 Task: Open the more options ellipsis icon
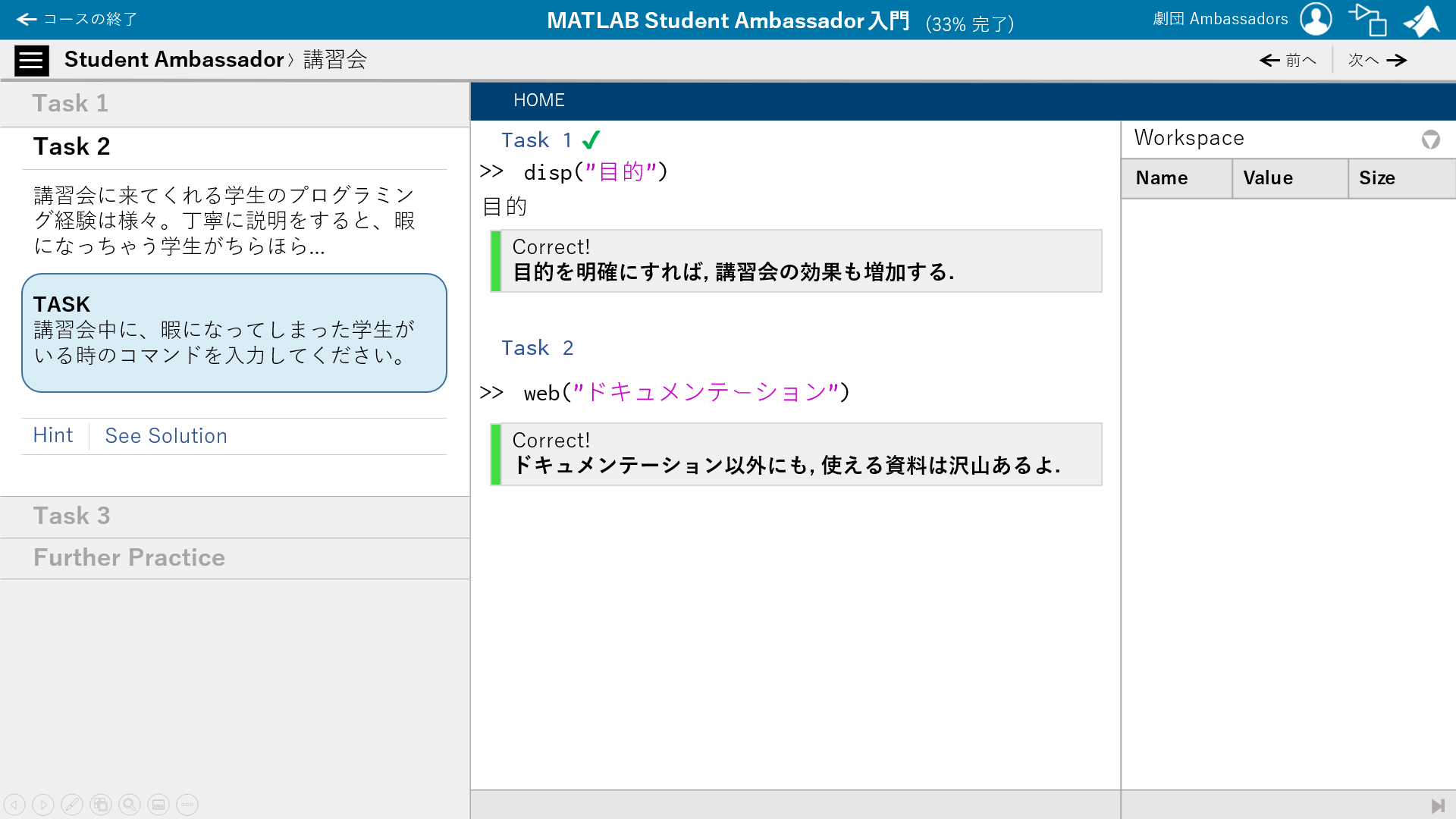pos(187,805)
